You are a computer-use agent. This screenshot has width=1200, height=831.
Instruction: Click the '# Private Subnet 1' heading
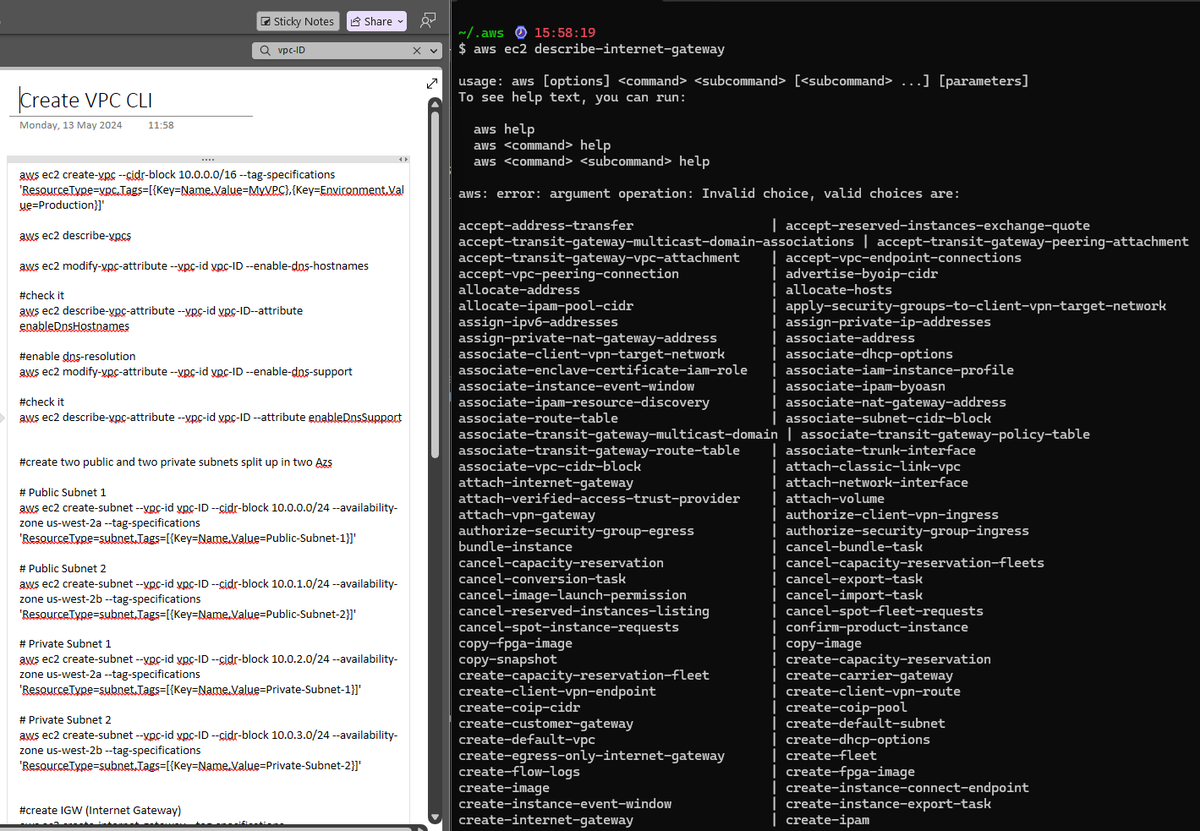click(x=65, y=644)
